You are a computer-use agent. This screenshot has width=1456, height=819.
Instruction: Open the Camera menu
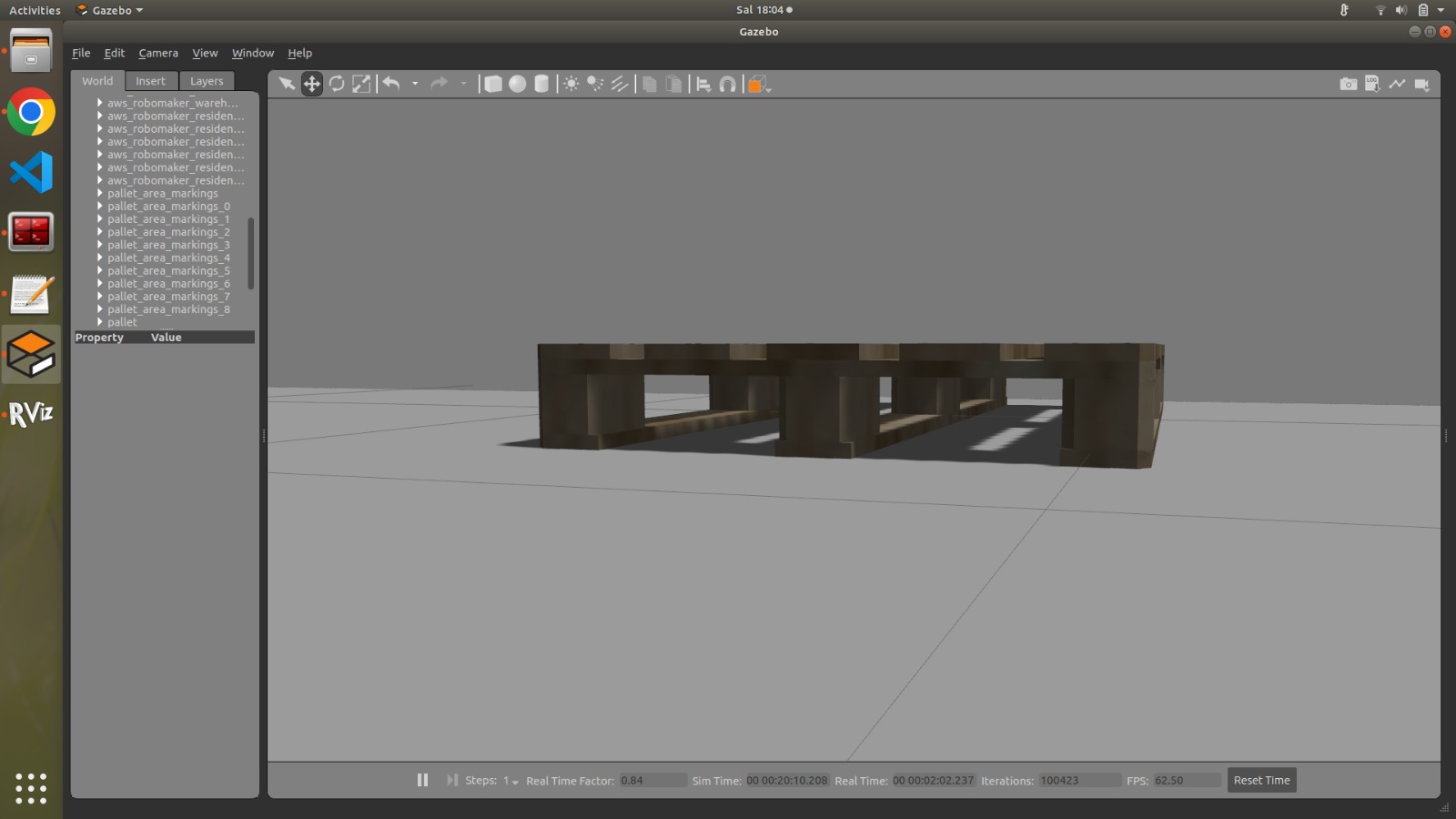pyautogui.click(x=158, y=53)
